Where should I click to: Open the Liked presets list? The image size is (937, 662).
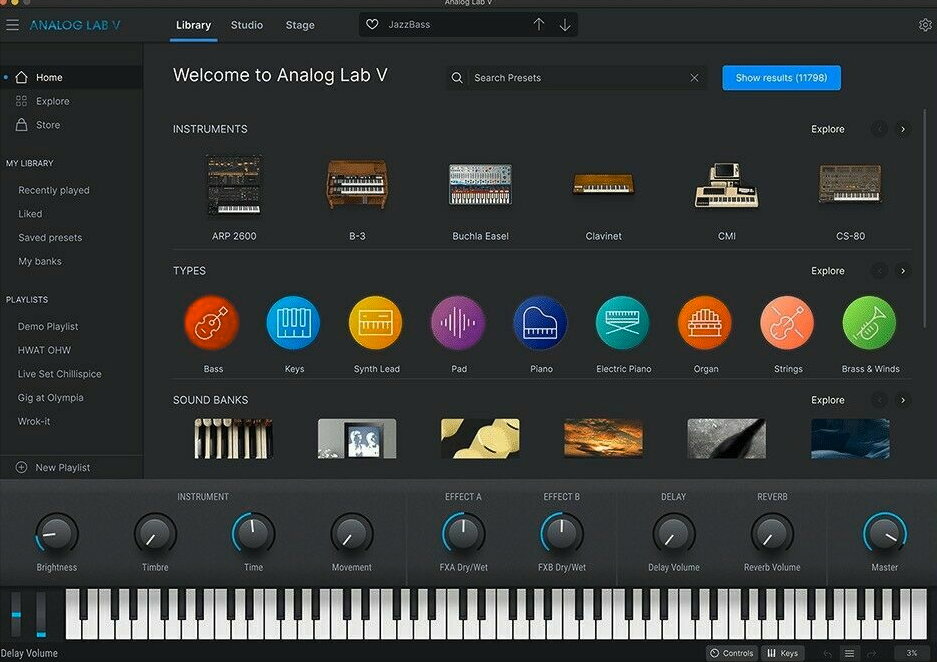click(30, 213)
